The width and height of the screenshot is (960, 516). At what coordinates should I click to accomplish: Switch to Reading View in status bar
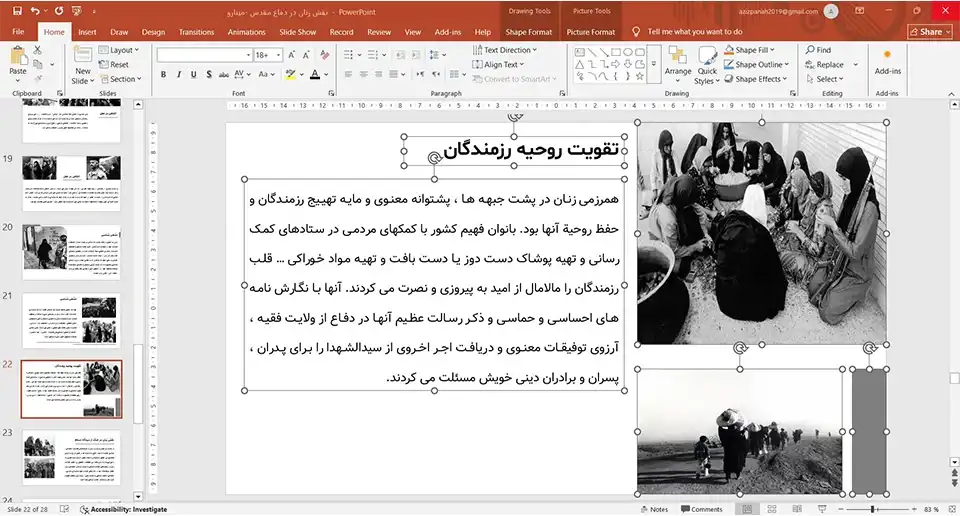(x=797, y=509)
